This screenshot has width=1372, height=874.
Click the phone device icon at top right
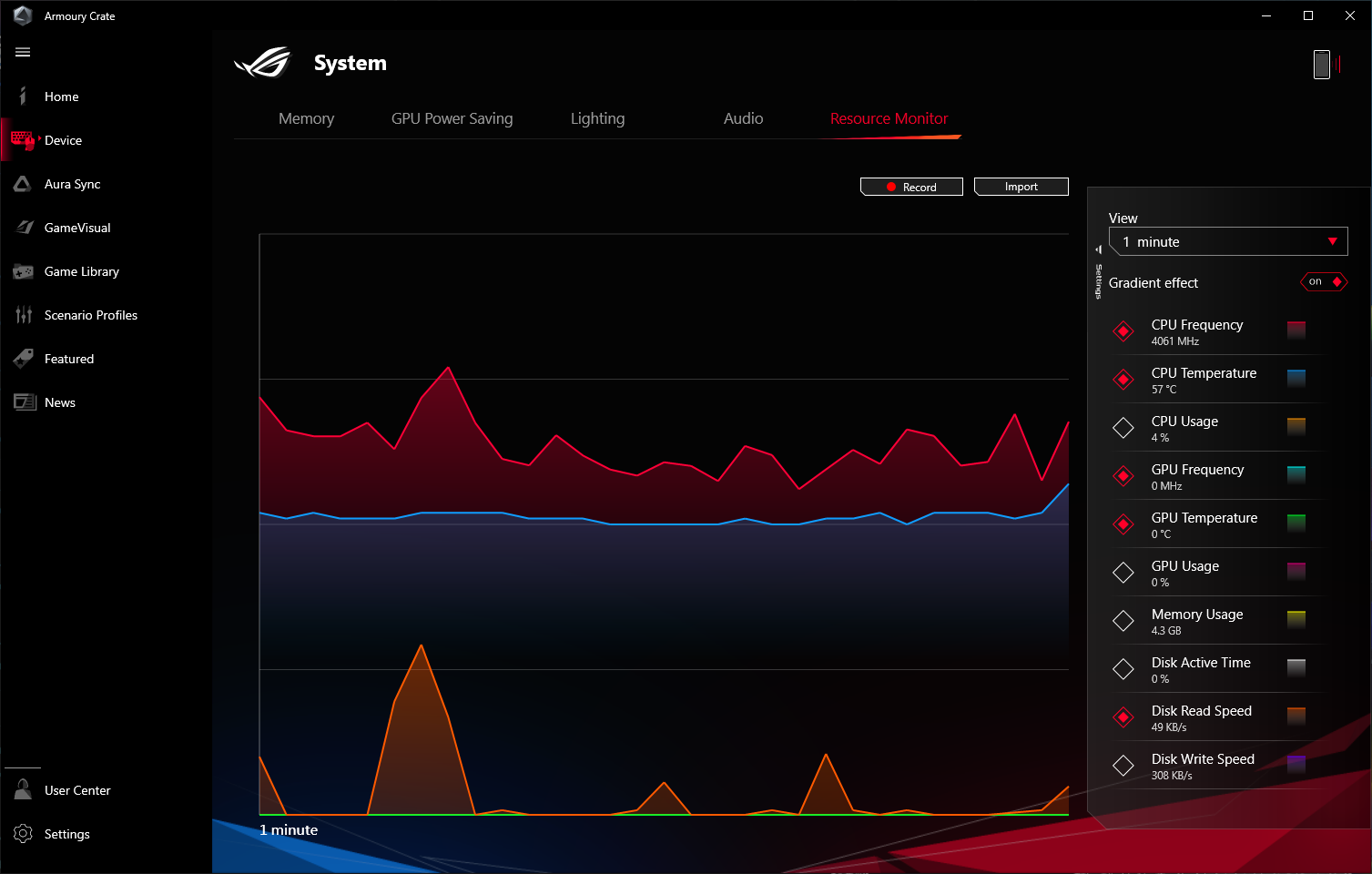coord(1322,65)
